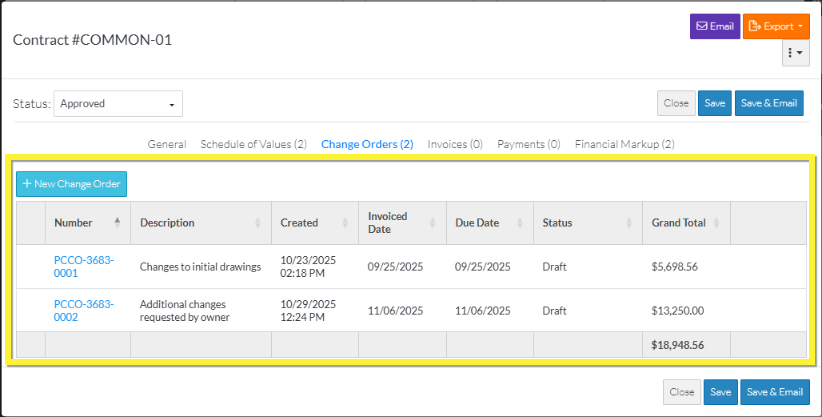The height and width of the screenshot is (417, 822).
Task: Click the top Save button
Action: 714,103
